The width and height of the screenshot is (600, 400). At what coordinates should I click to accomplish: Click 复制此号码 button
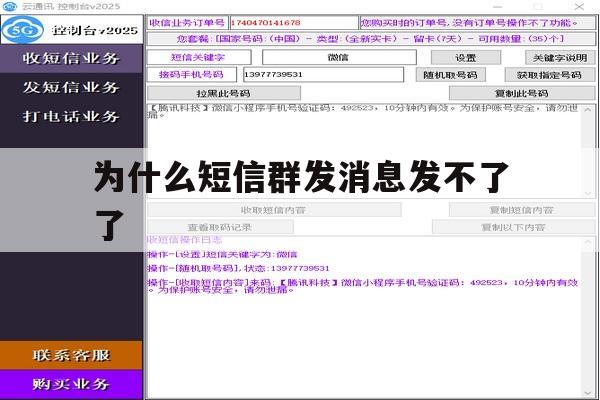[522, 93]
